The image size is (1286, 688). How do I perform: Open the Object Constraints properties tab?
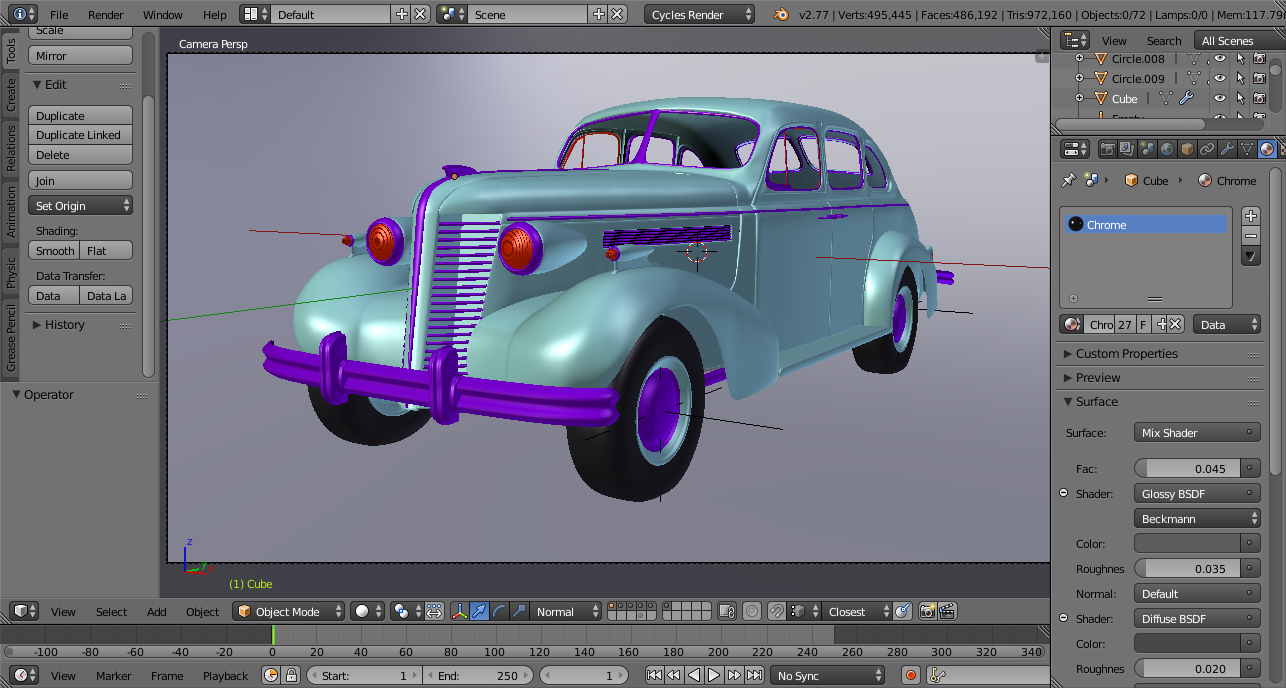pos(1206,149)
